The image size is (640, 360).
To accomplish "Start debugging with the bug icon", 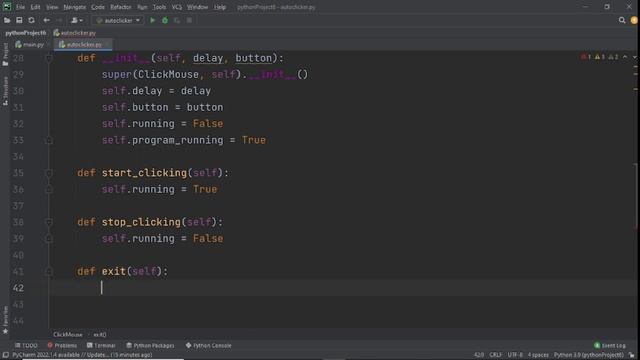I will [165, 20].
